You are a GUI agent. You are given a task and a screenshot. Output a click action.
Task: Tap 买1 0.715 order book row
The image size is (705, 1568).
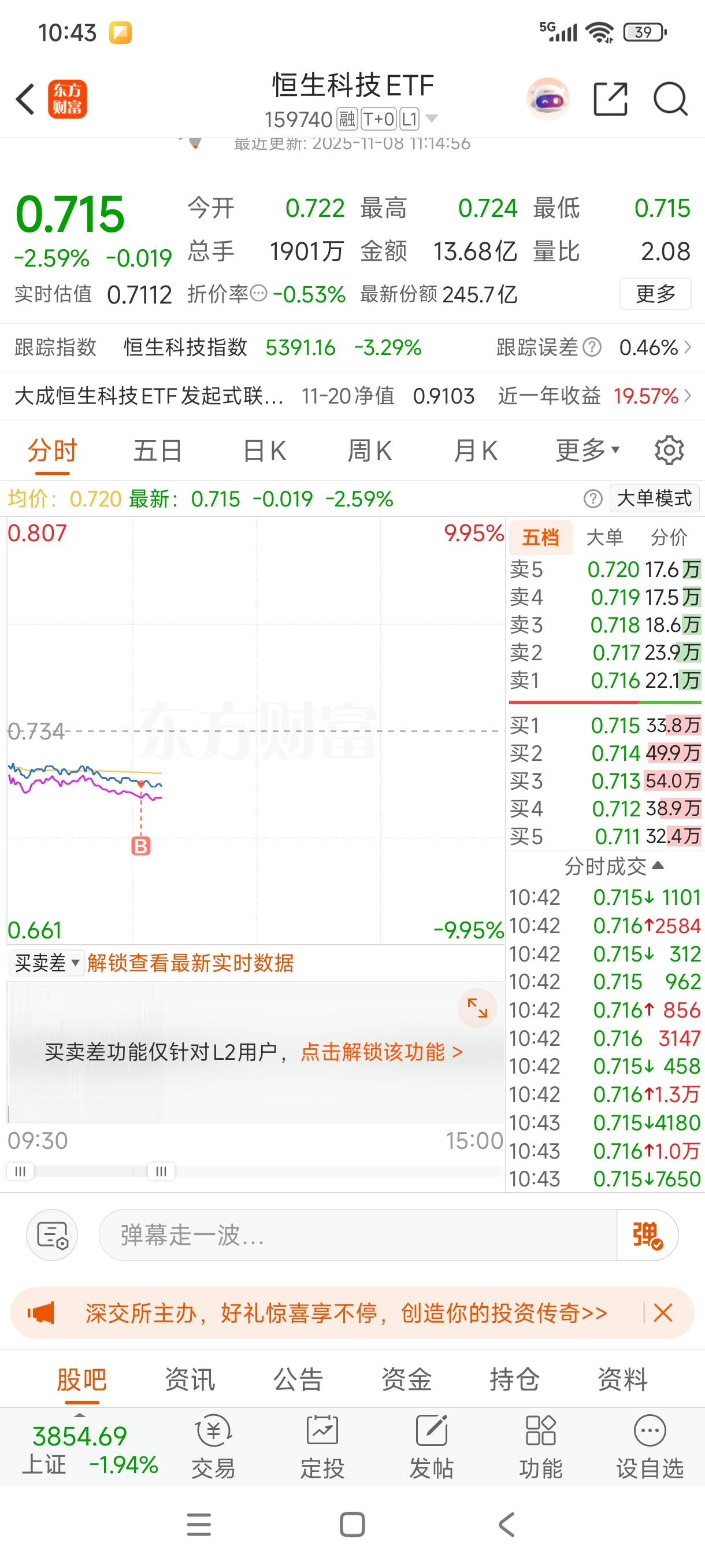click(605, 725)
